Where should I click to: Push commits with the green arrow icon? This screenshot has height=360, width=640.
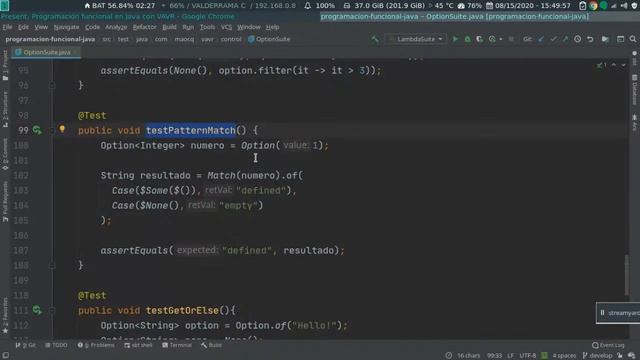click(x=565, y=39)
